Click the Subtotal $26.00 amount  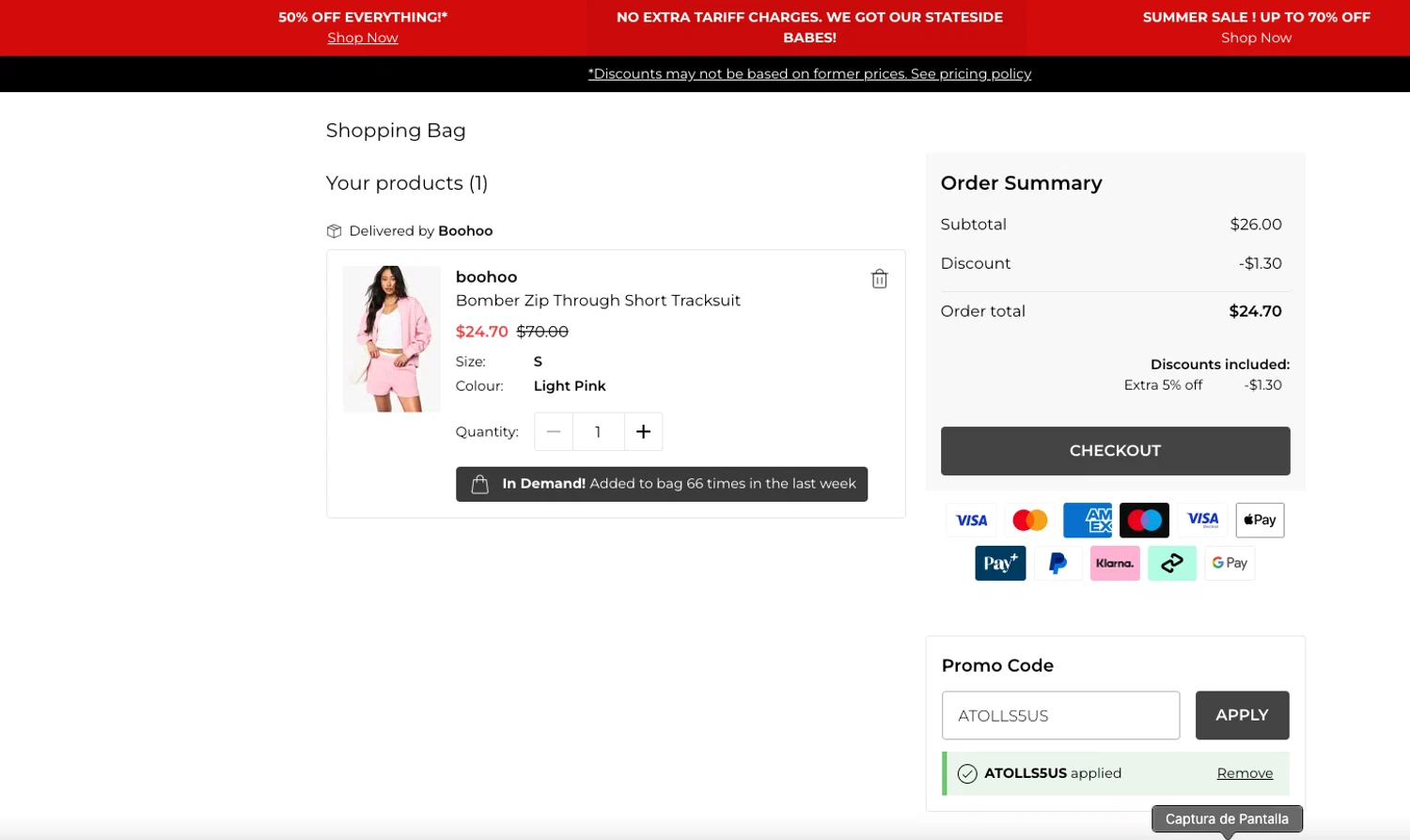(1256, 225)
